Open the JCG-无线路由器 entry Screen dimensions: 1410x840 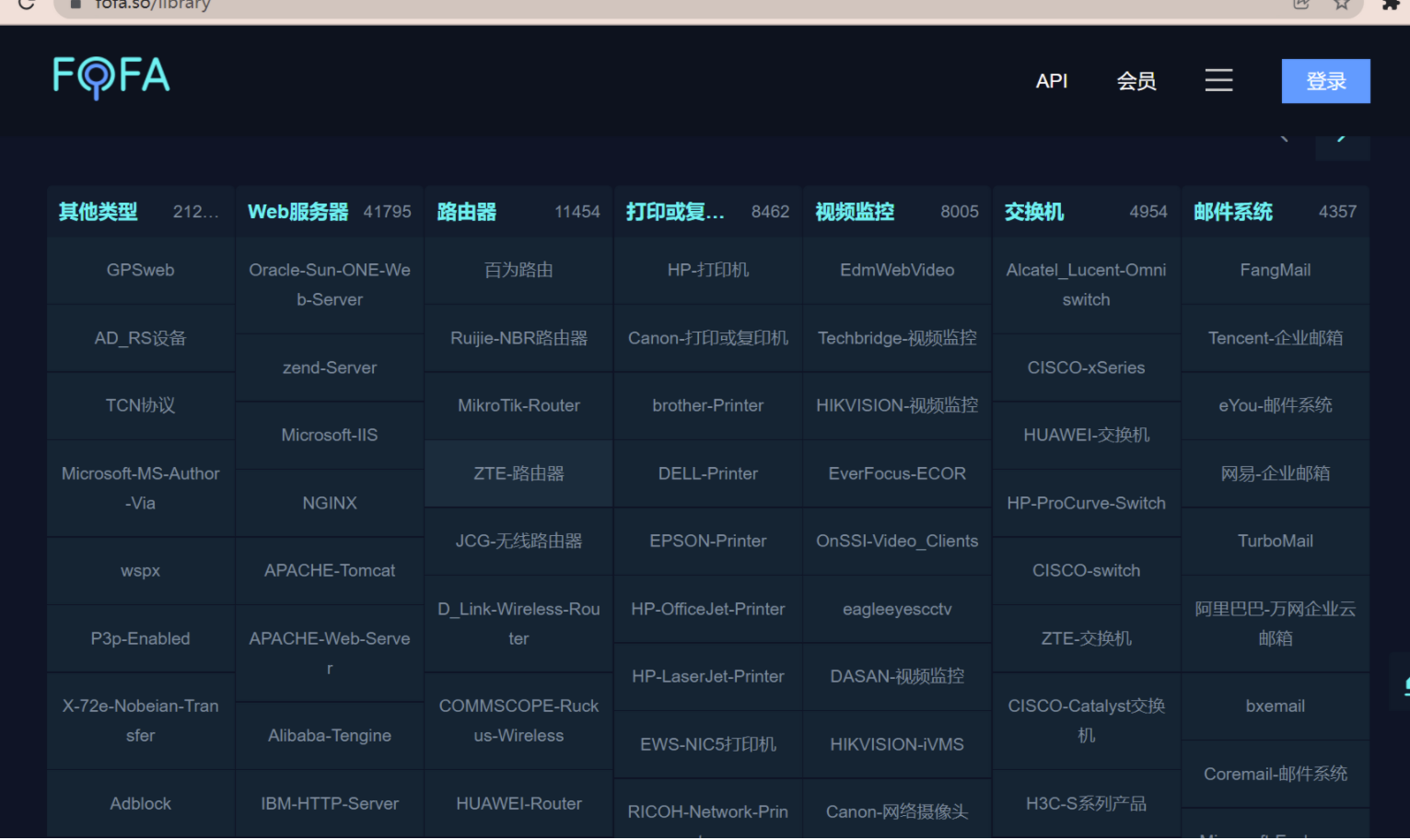point(519,542)
